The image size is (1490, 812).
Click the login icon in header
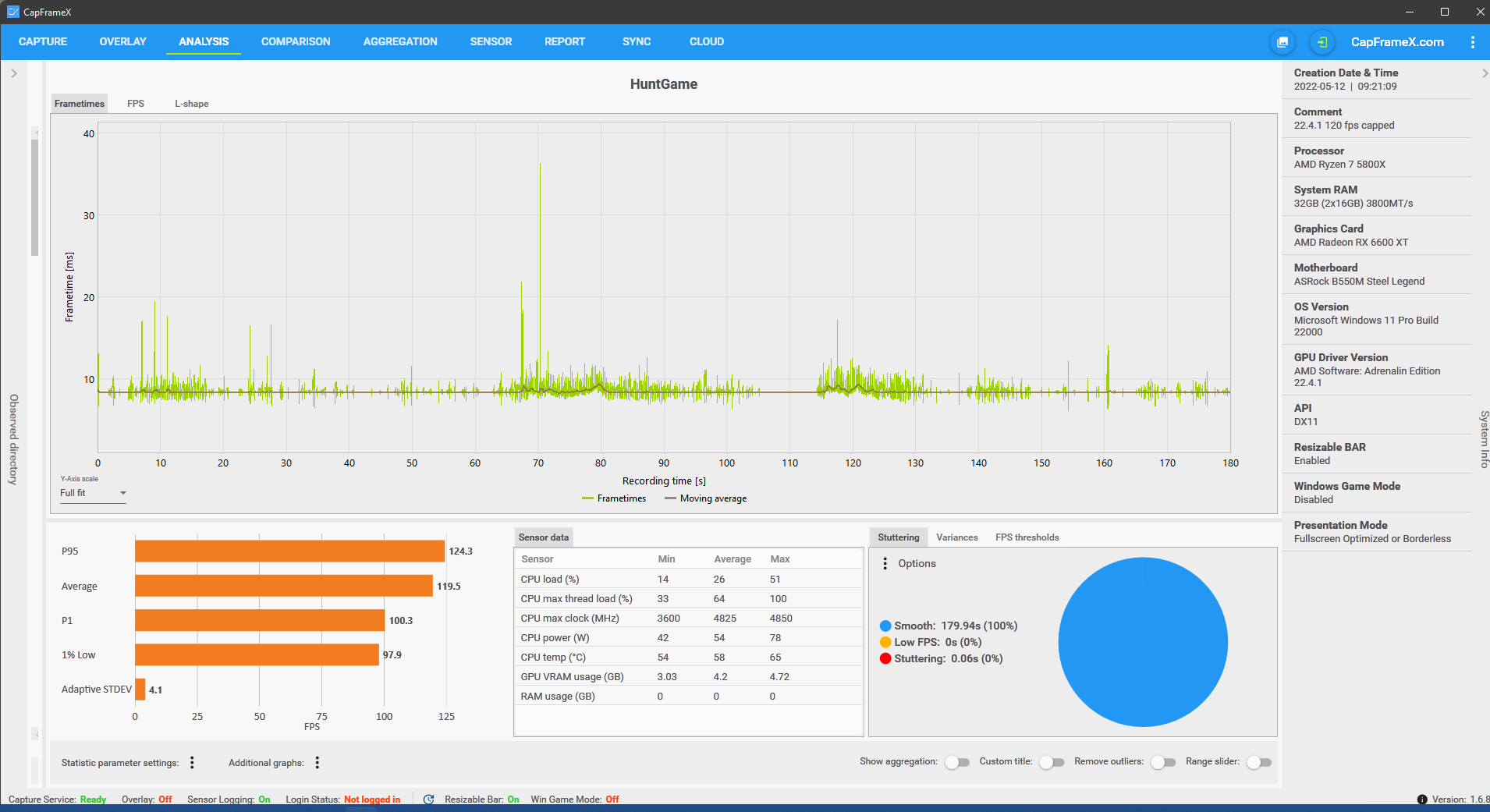point(1321,42)
